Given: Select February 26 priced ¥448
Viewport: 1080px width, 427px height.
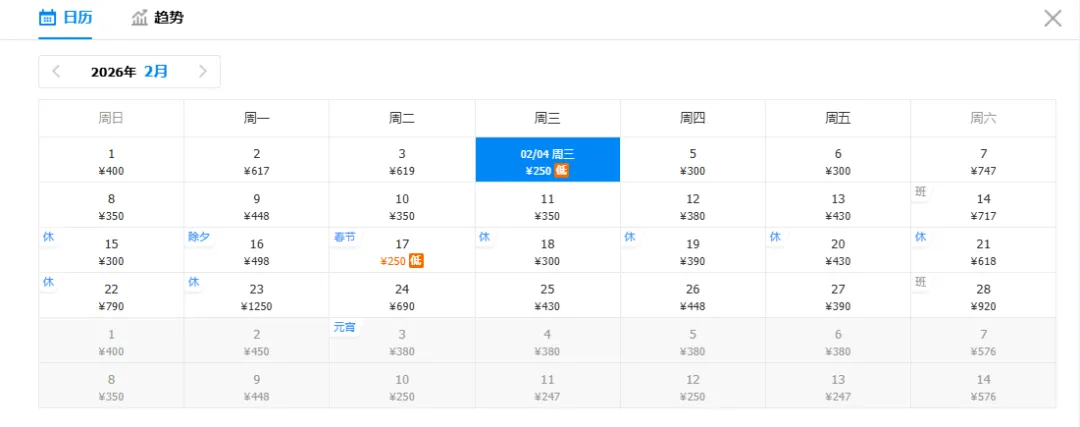Looking at the screenshot, I should point(693,295).
